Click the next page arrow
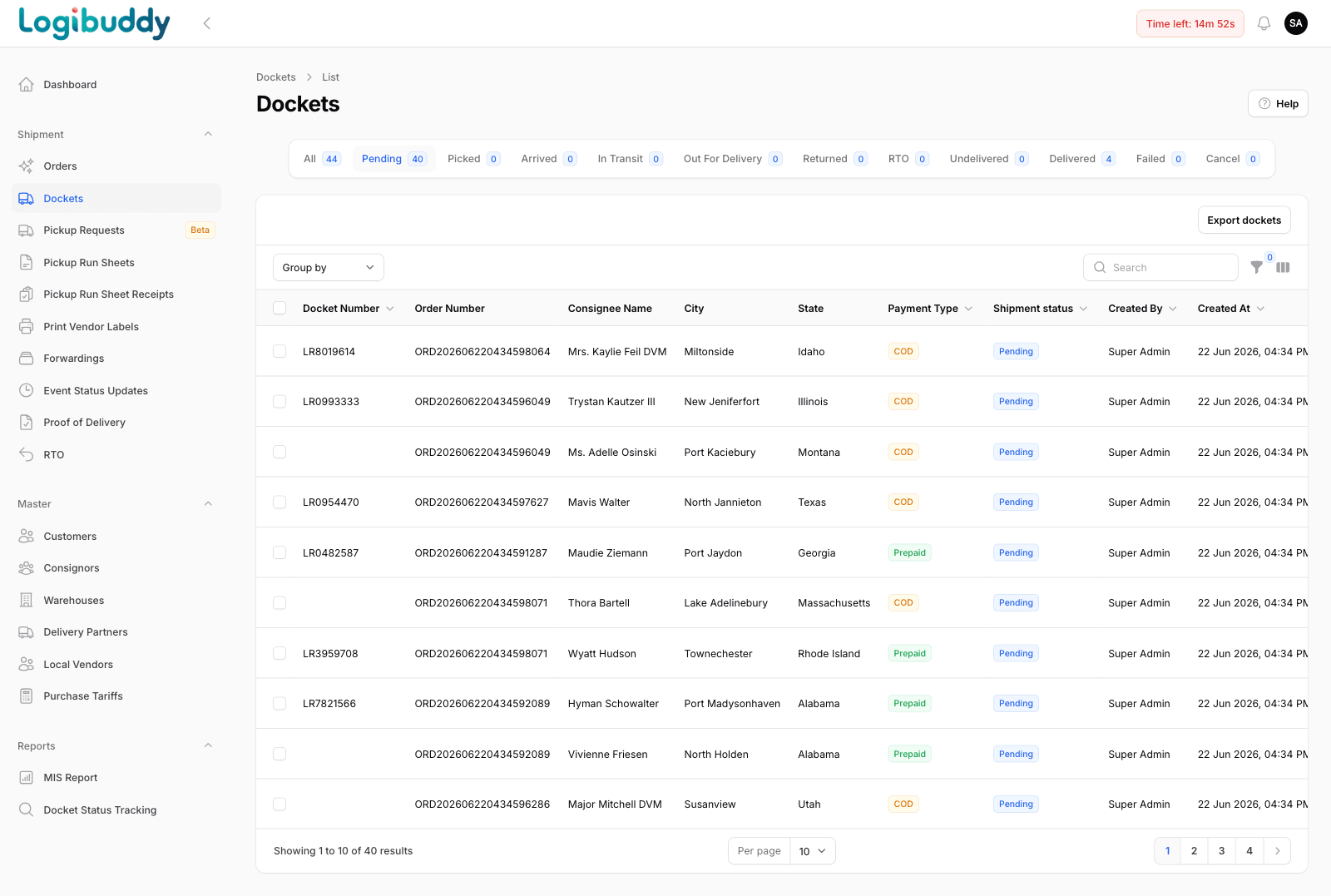Viewport: 1331px width, 896px height. [1277, 851]
